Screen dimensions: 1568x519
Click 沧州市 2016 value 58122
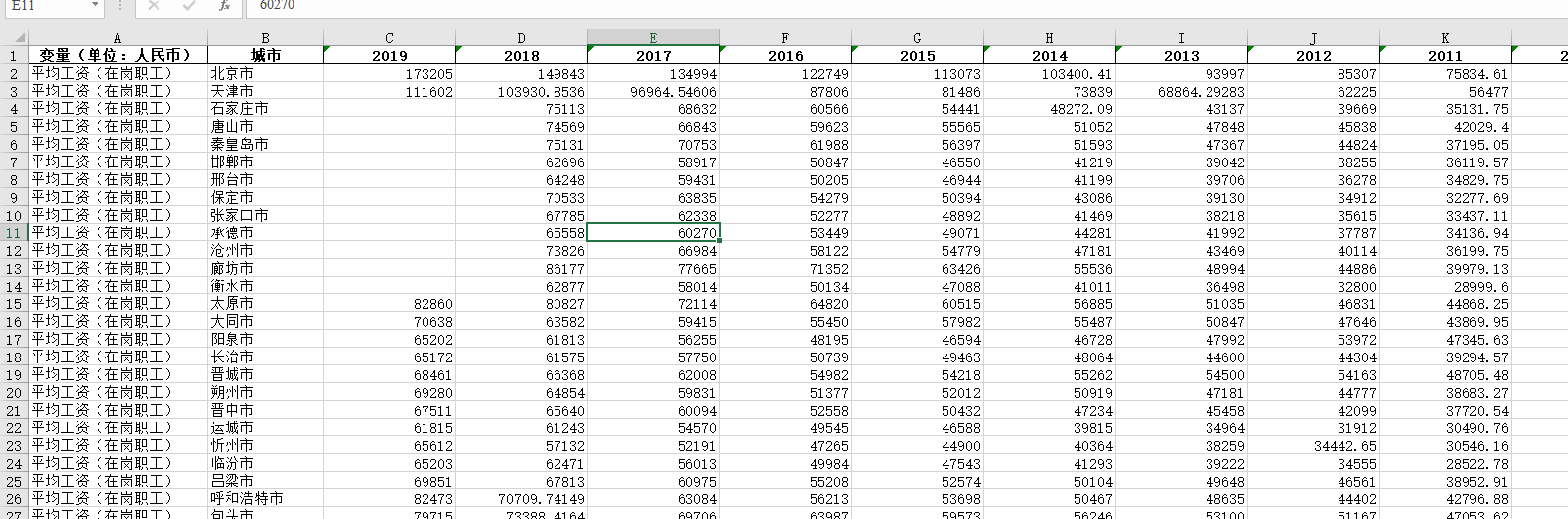pyautogui.click(x=785, y=250)
